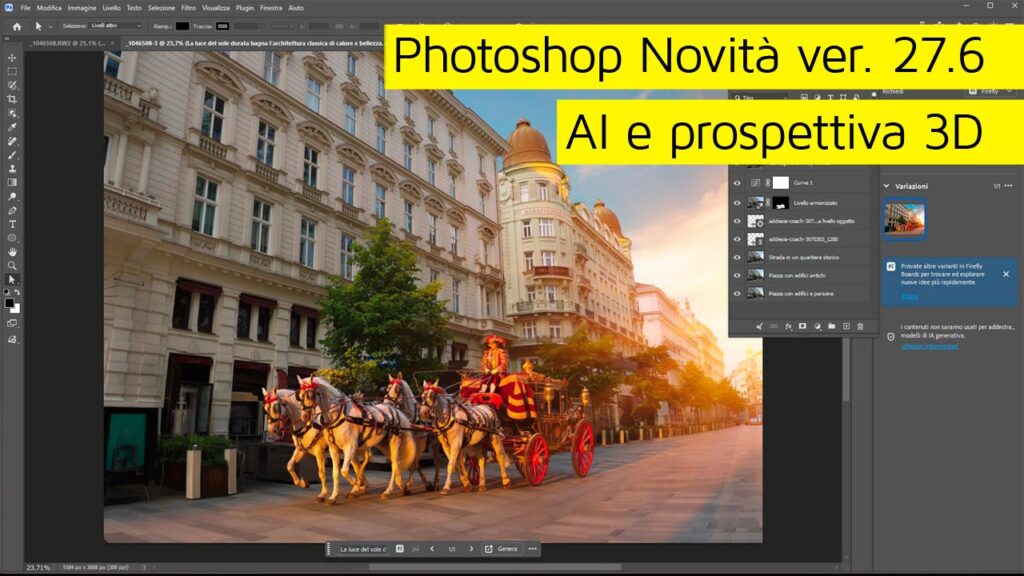The height and width of the screenshot is (576, 1024).
Task: Click the Genera button
Action: (x=502, y=549)
